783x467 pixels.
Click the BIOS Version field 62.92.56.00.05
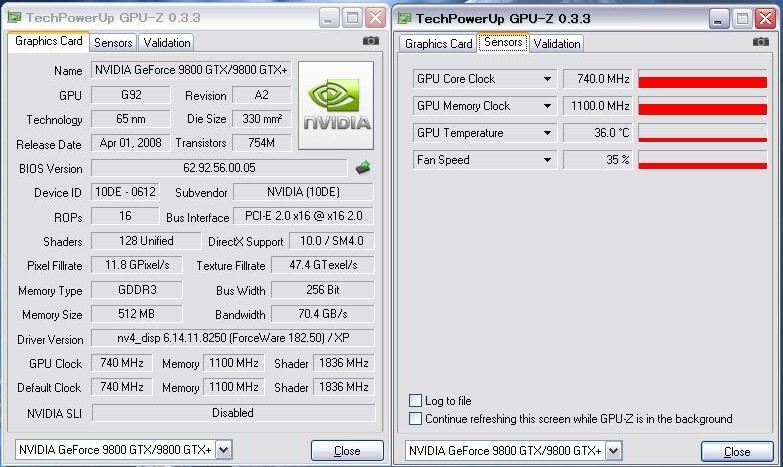(x=219, y=168)
